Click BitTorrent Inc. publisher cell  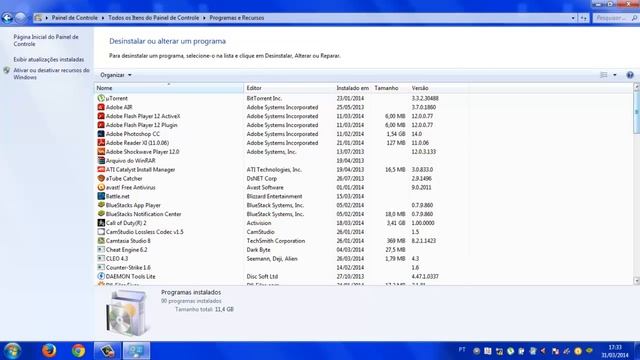click(x=264, y=98)
